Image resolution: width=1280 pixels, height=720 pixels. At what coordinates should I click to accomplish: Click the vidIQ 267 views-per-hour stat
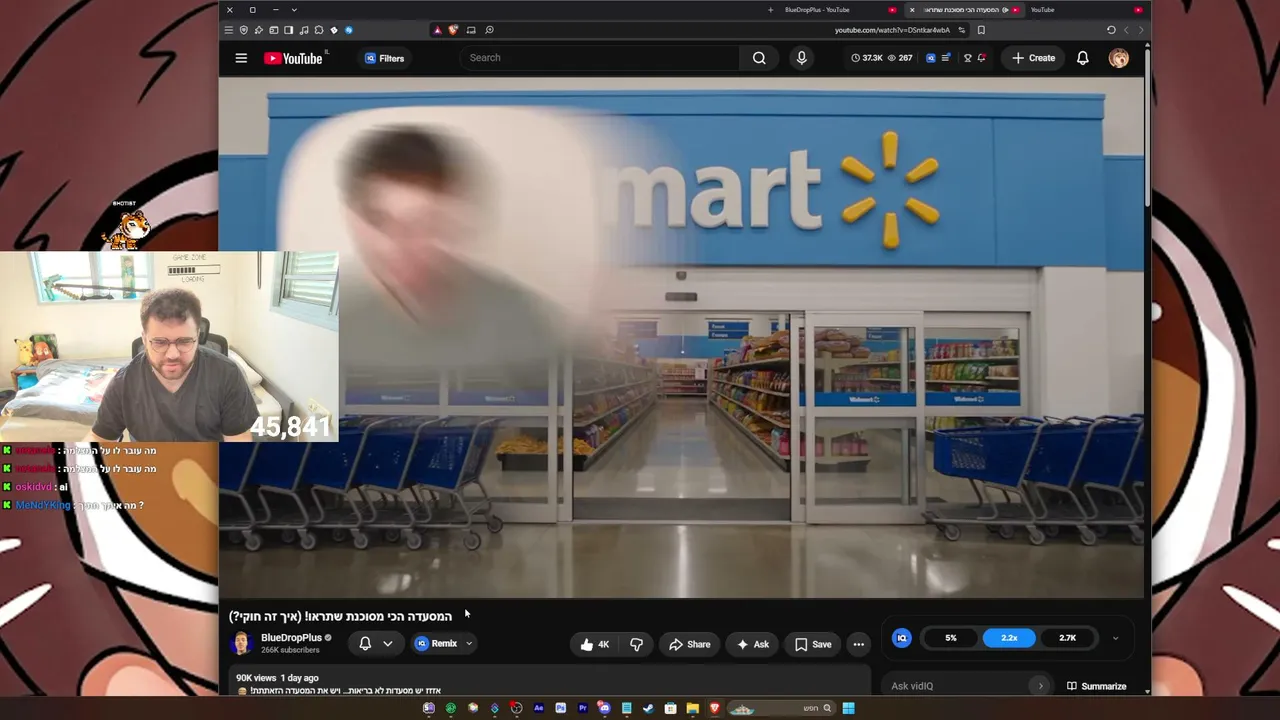coord(900,58)
